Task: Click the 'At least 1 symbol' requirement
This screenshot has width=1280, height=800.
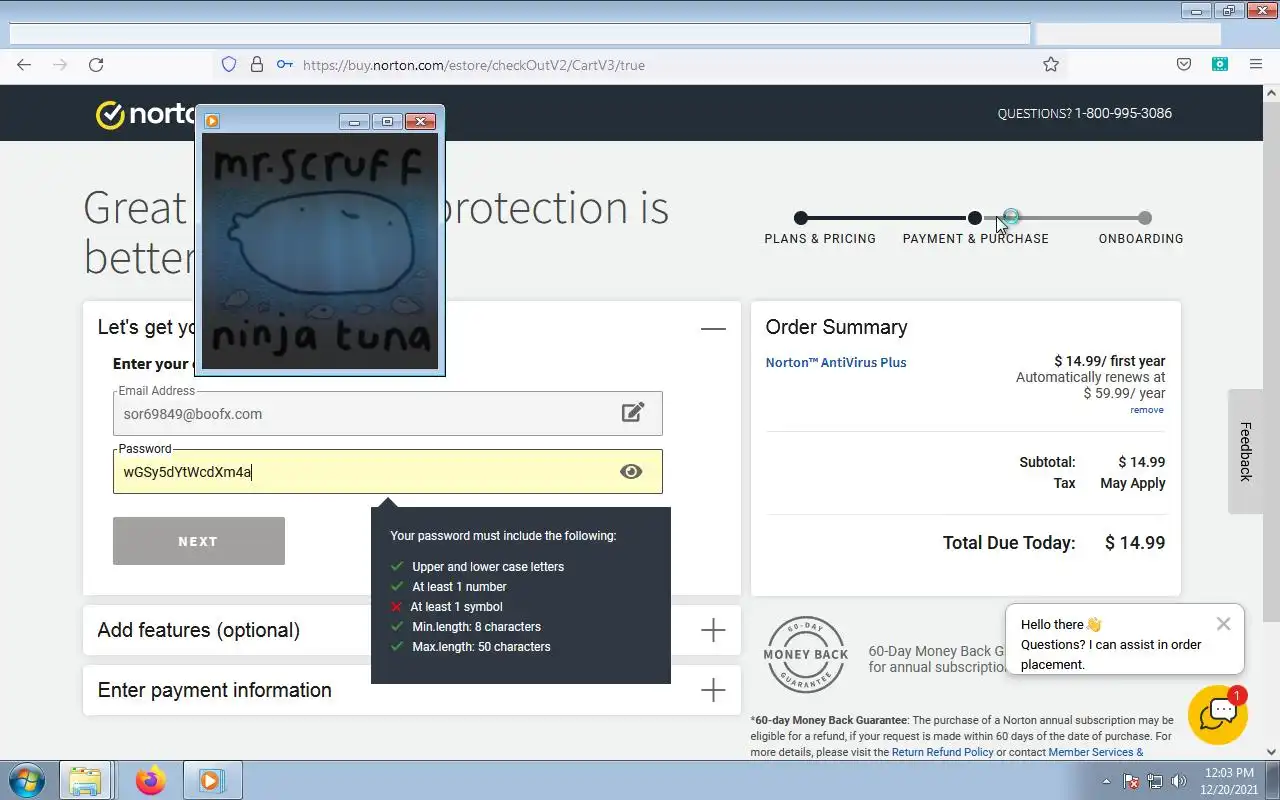Action: (x=456, y=607)
